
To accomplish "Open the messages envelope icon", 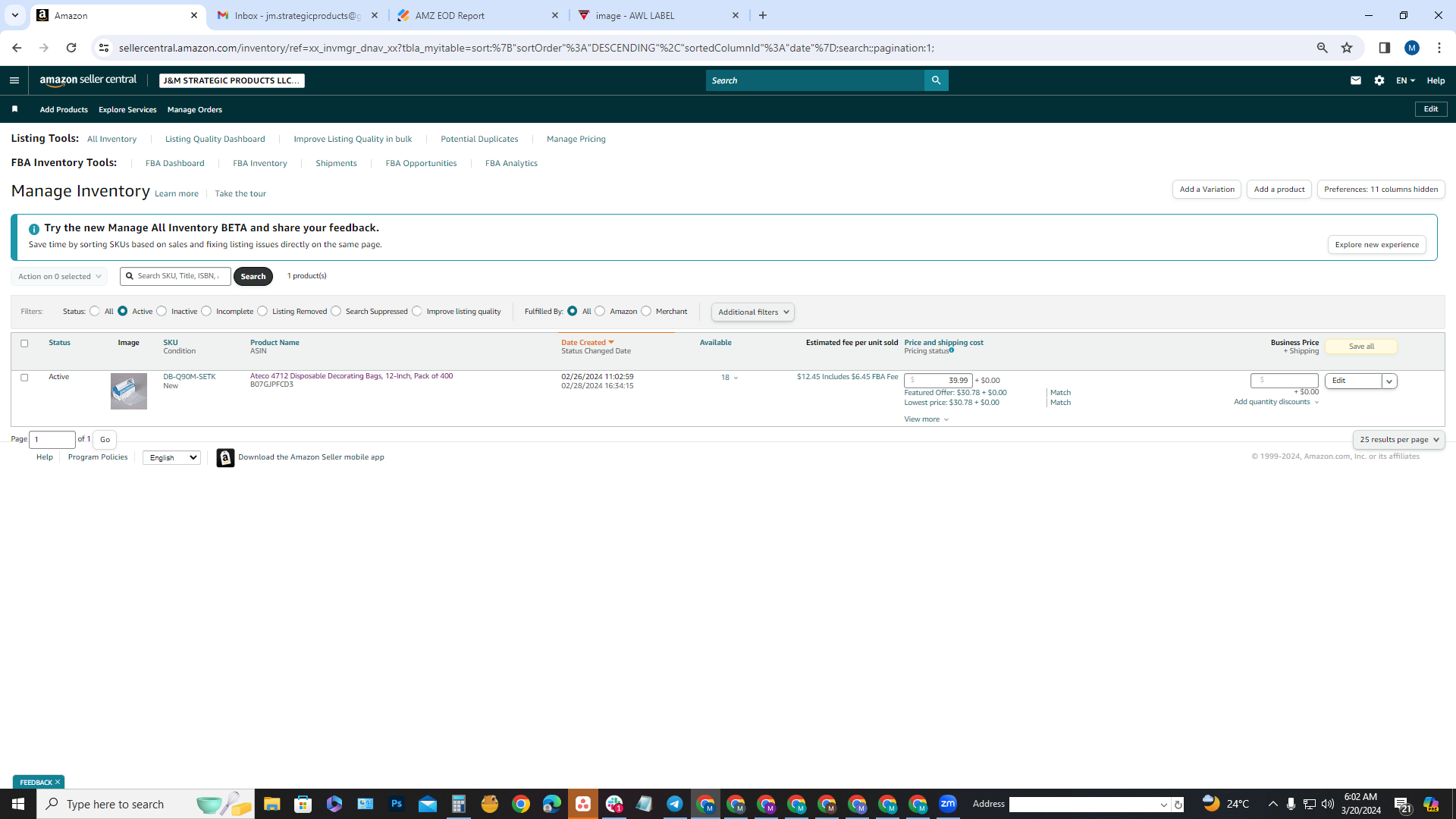I will pyautogui.click(x=1356, y=80).
